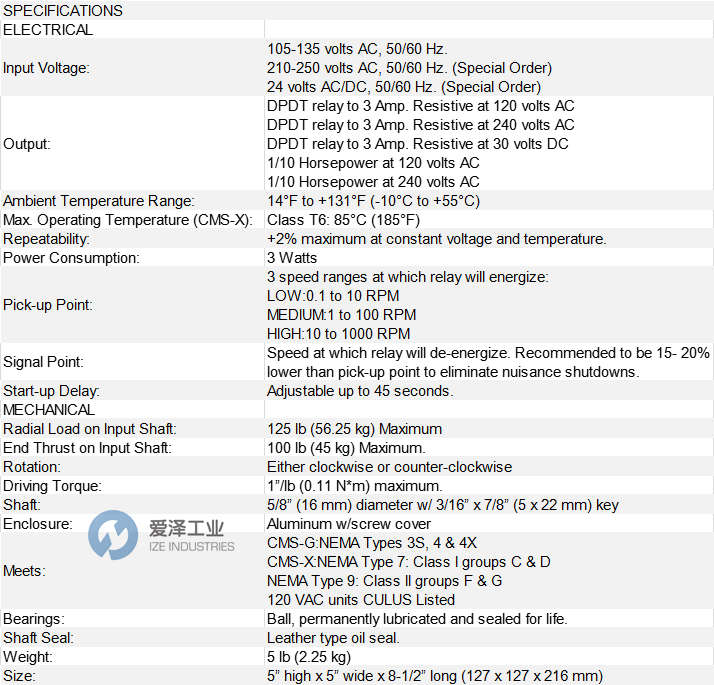
Task: Click the Bearings label cell
Action: (33, 619)
